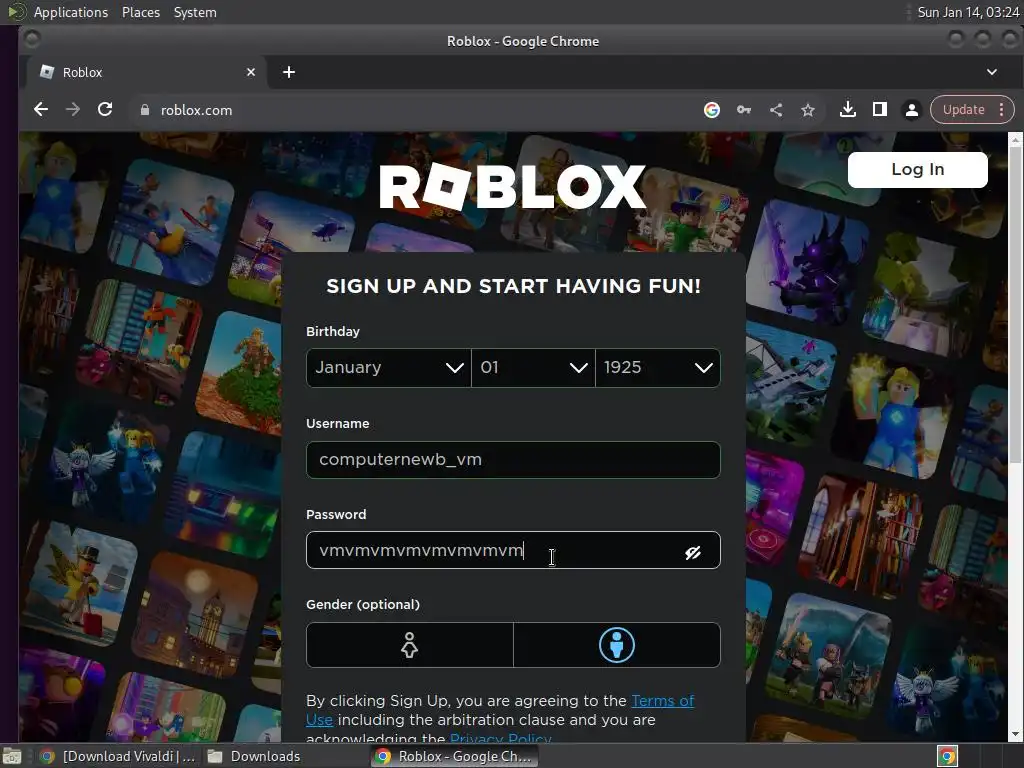Open the birthday month dropdown January
This screenshot has width=1024, height=768.
tap(389, 368)
